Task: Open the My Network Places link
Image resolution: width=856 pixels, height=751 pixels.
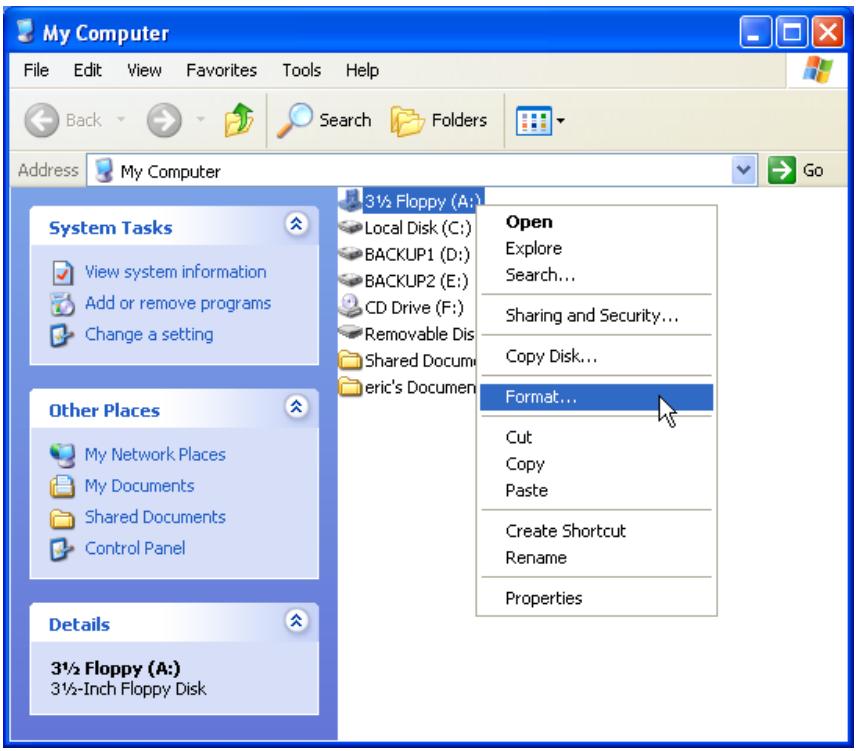Action: click(x=154, y=455)
